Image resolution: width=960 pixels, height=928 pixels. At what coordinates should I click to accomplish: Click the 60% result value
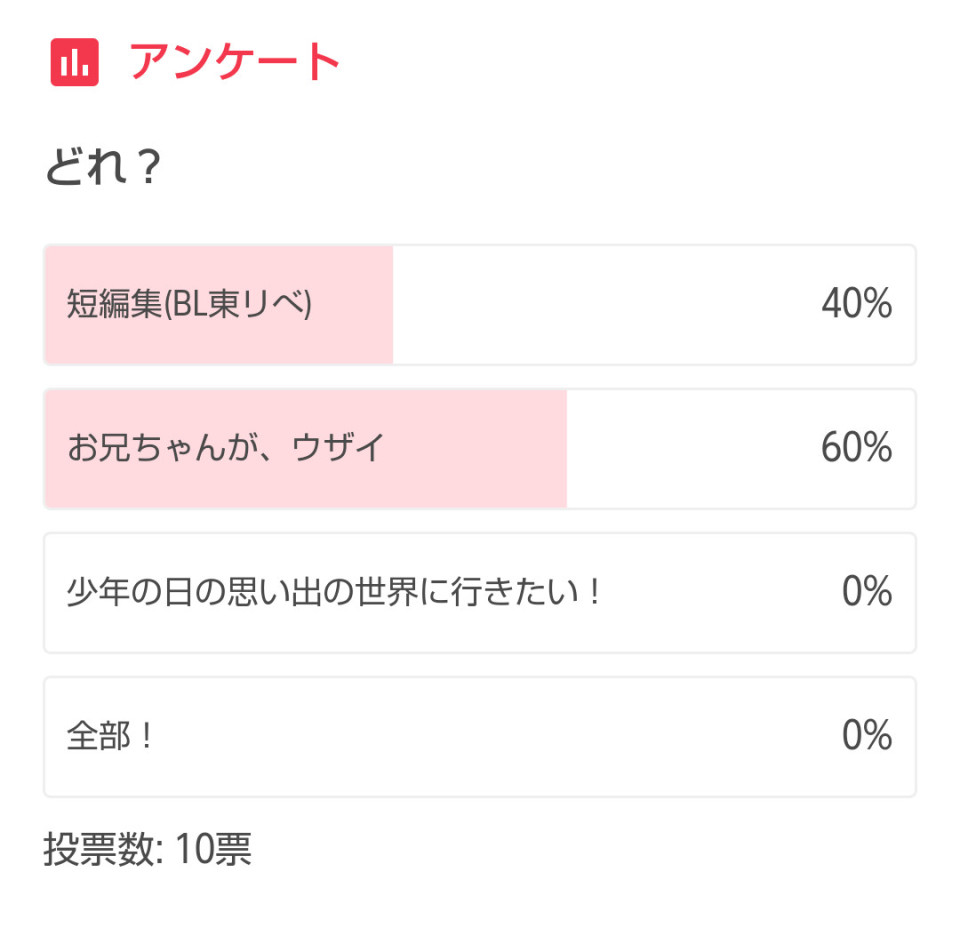tap(857, 447)
